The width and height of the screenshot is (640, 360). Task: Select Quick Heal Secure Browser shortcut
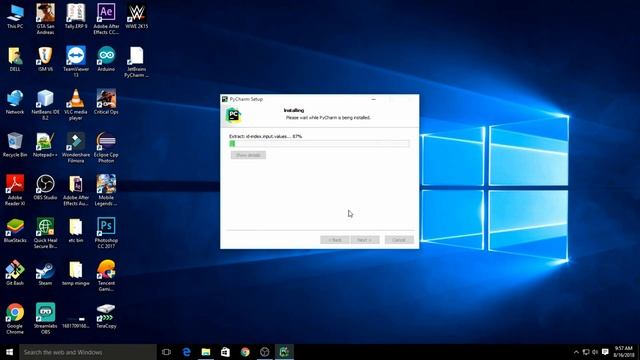pos(45,233)
